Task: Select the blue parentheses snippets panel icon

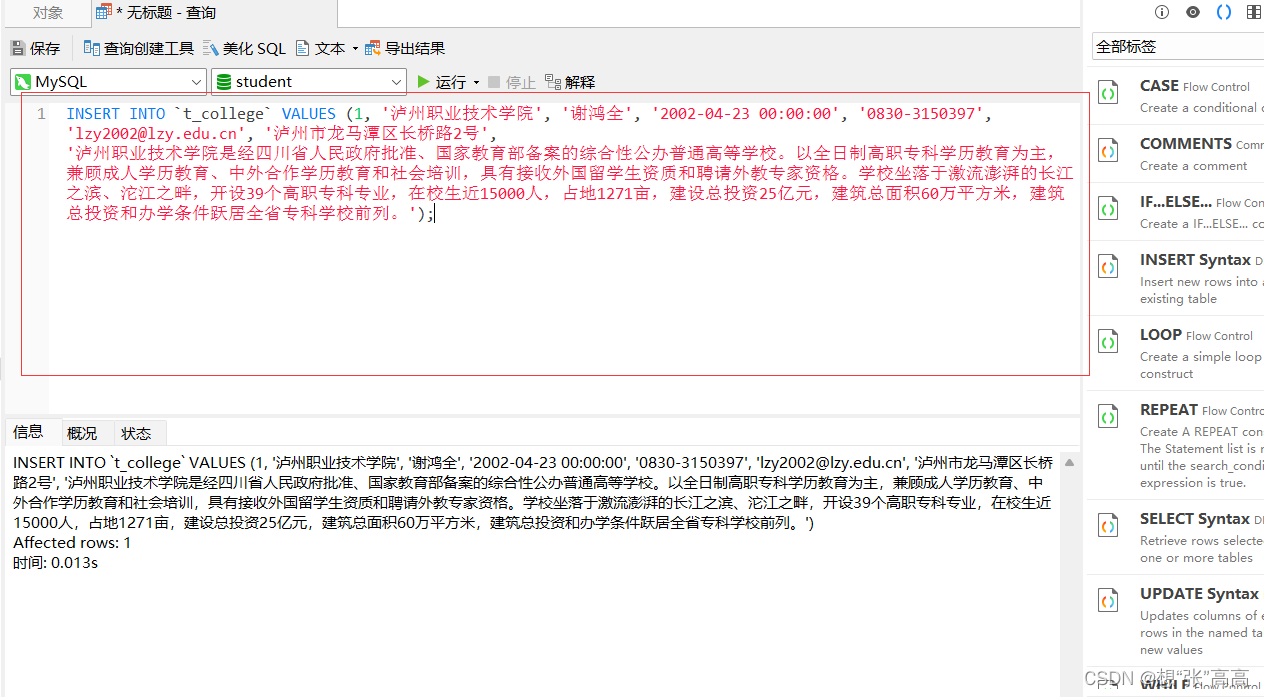Action: [x=1224, y=12]
